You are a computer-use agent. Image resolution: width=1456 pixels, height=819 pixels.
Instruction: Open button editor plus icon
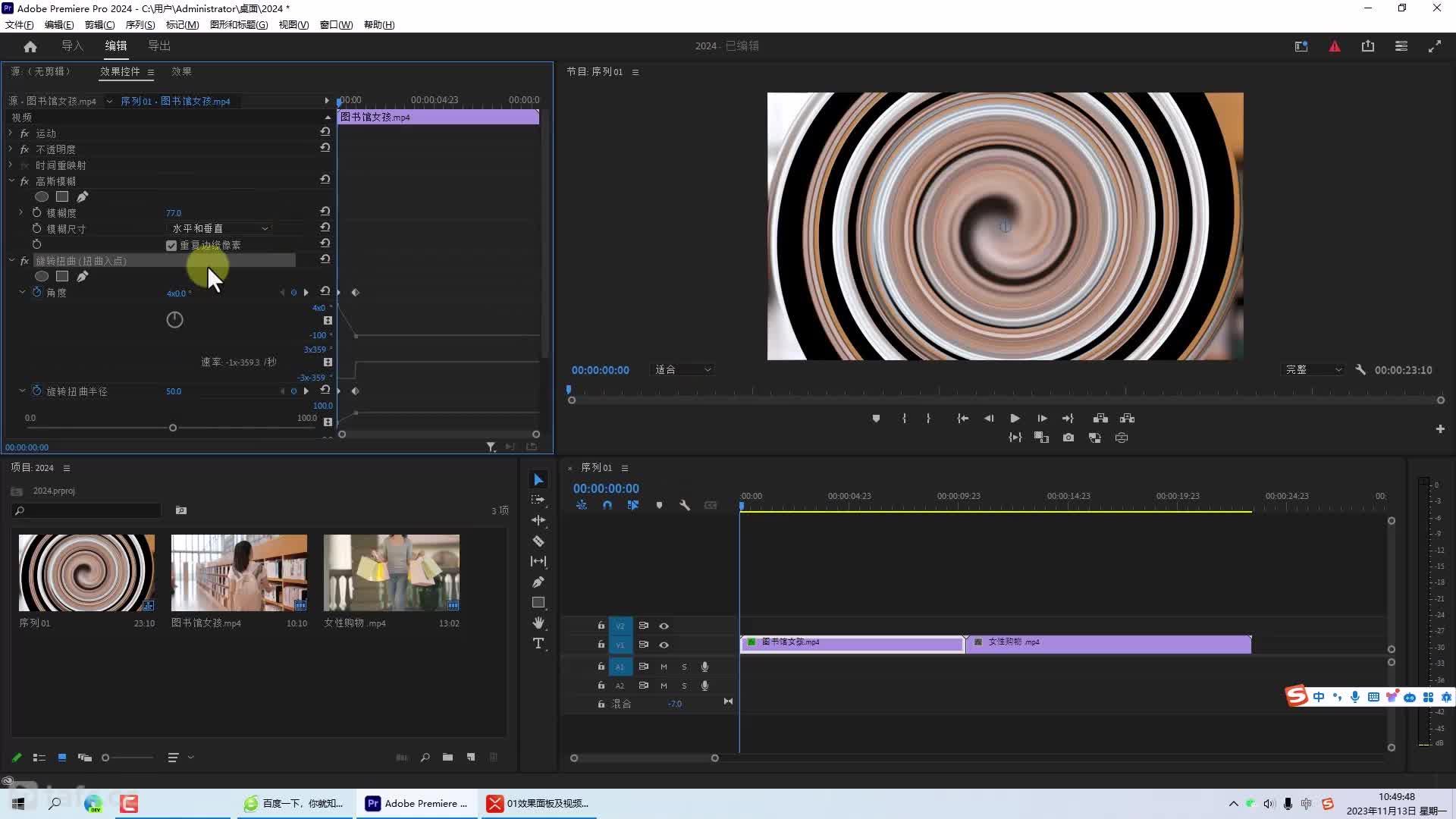1440,429
